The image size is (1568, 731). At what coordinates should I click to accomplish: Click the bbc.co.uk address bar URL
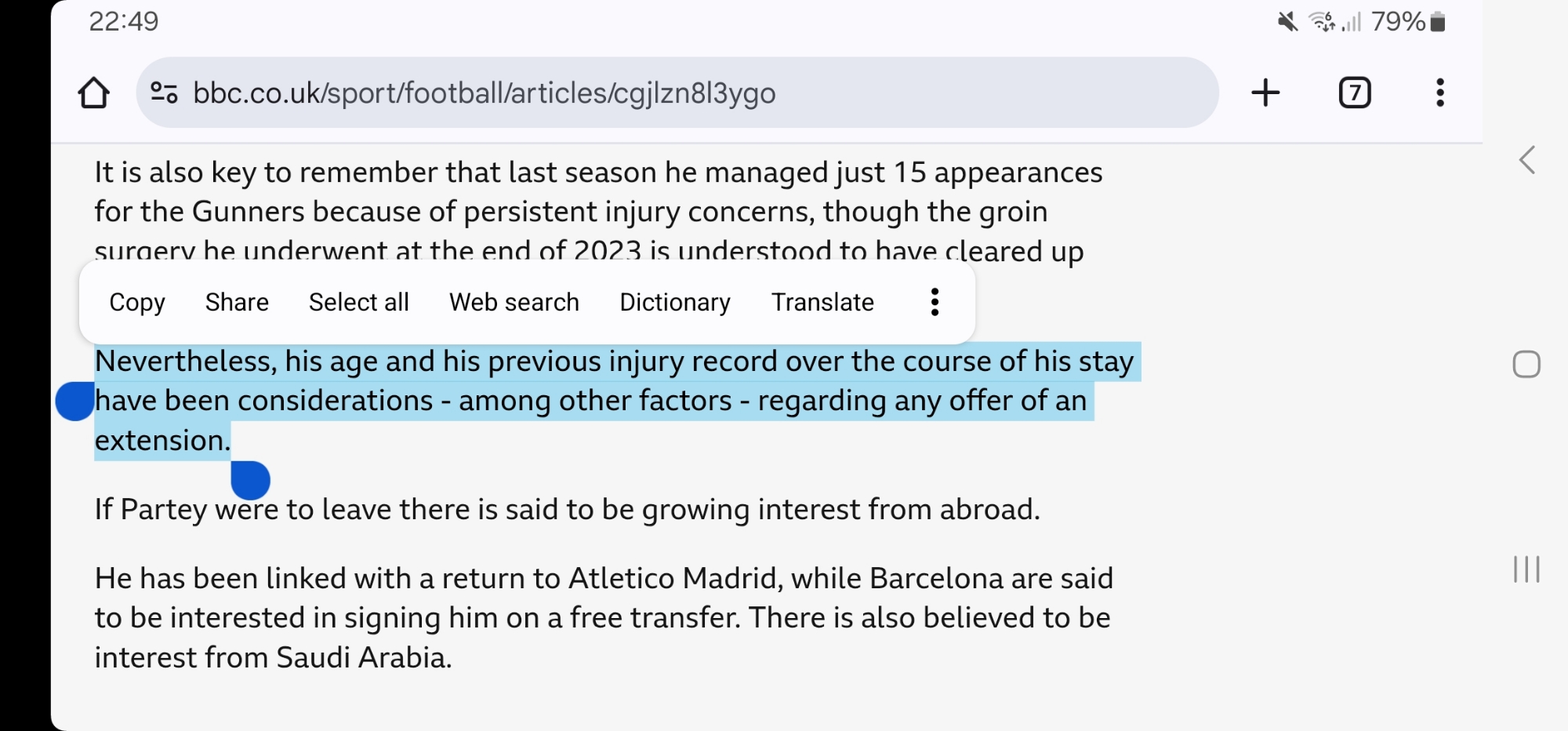485,93
